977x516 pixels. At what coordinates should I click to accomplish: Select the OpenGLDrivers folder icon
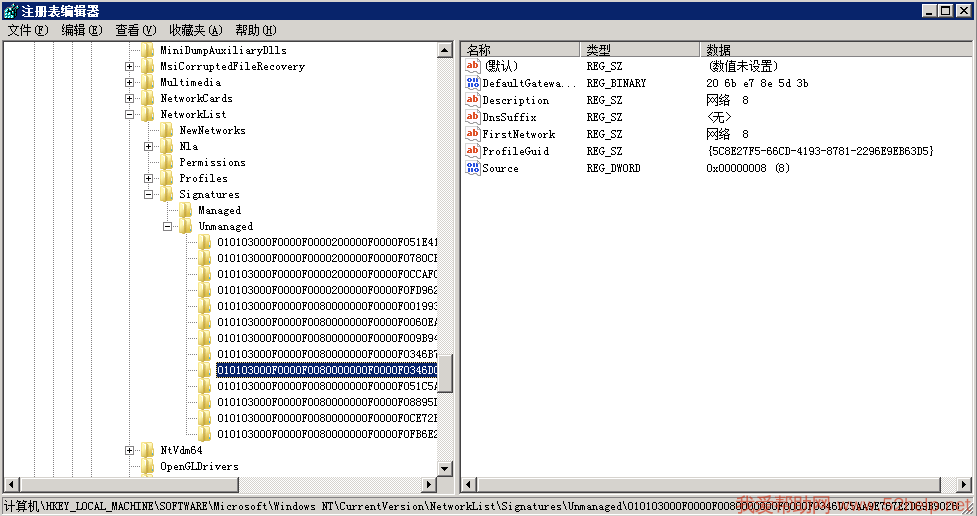point(148,466)
